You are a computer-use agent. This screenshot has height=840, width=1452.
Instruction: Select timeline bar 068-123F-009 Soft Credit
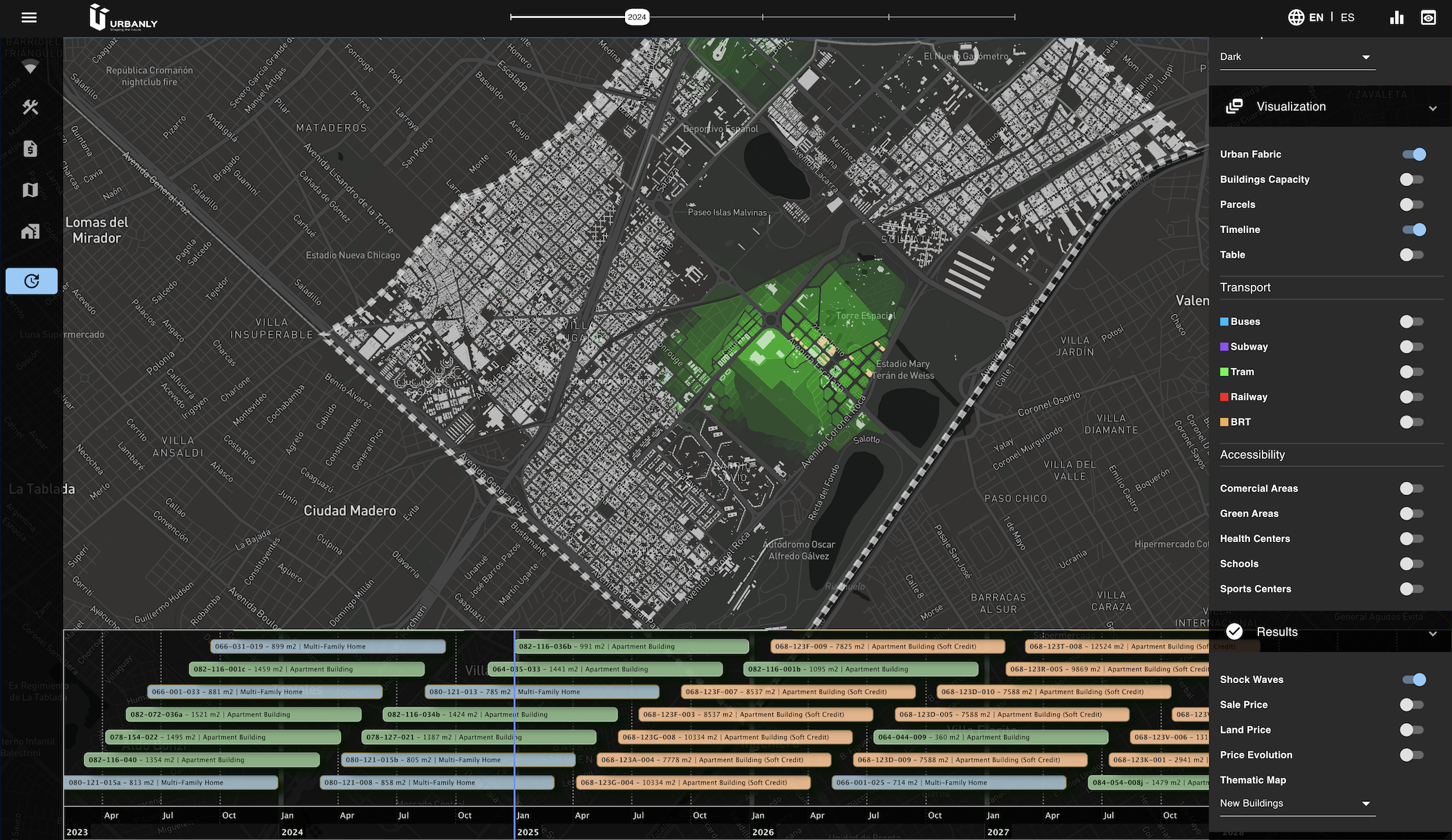pos(888,646)
